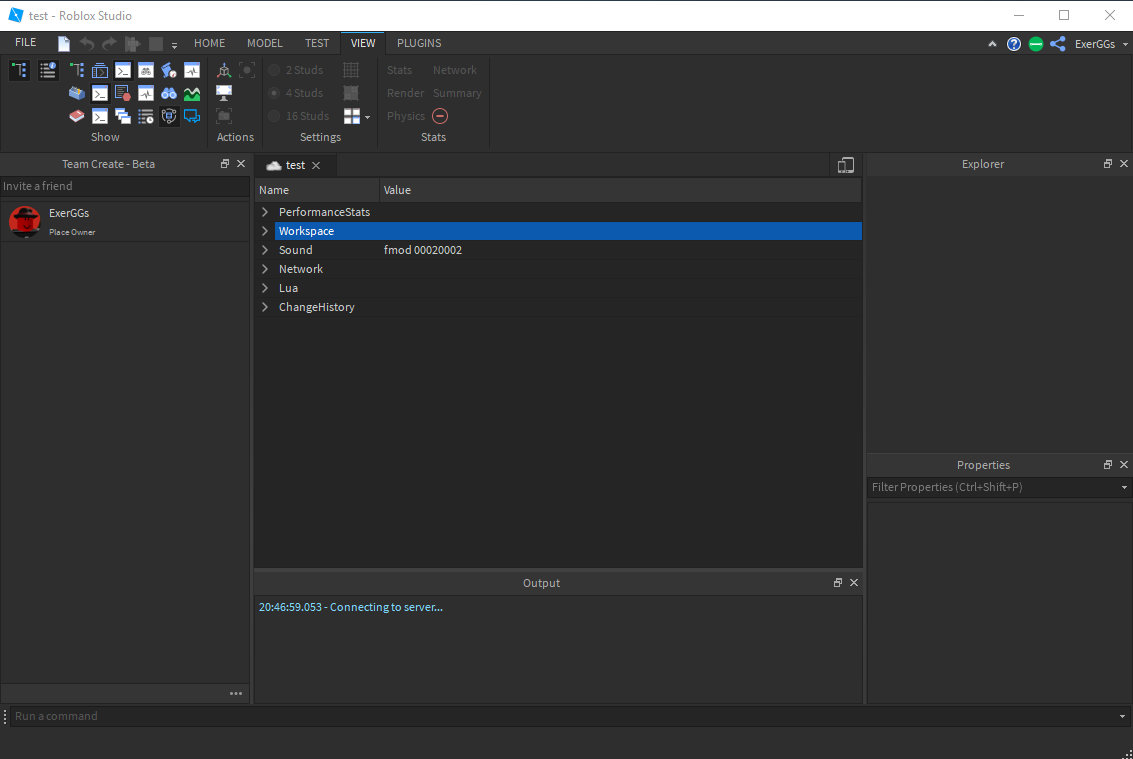Screen dimensions: 1133x759
Task: Expand the PerformanceStats tree row
Action: click(x=265, y=212)
